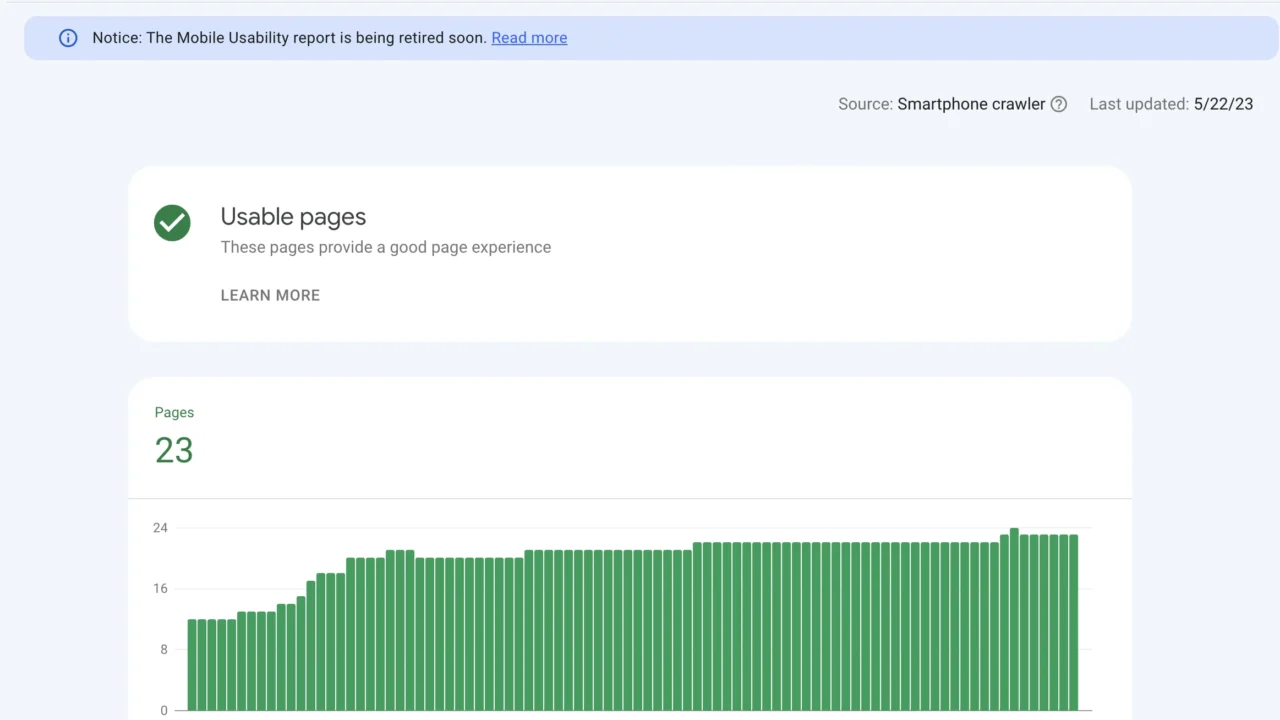Click the 5/22/23 last updated date
The height and width of the screenshot is (720, 1280).
[x=1223, y=104]
